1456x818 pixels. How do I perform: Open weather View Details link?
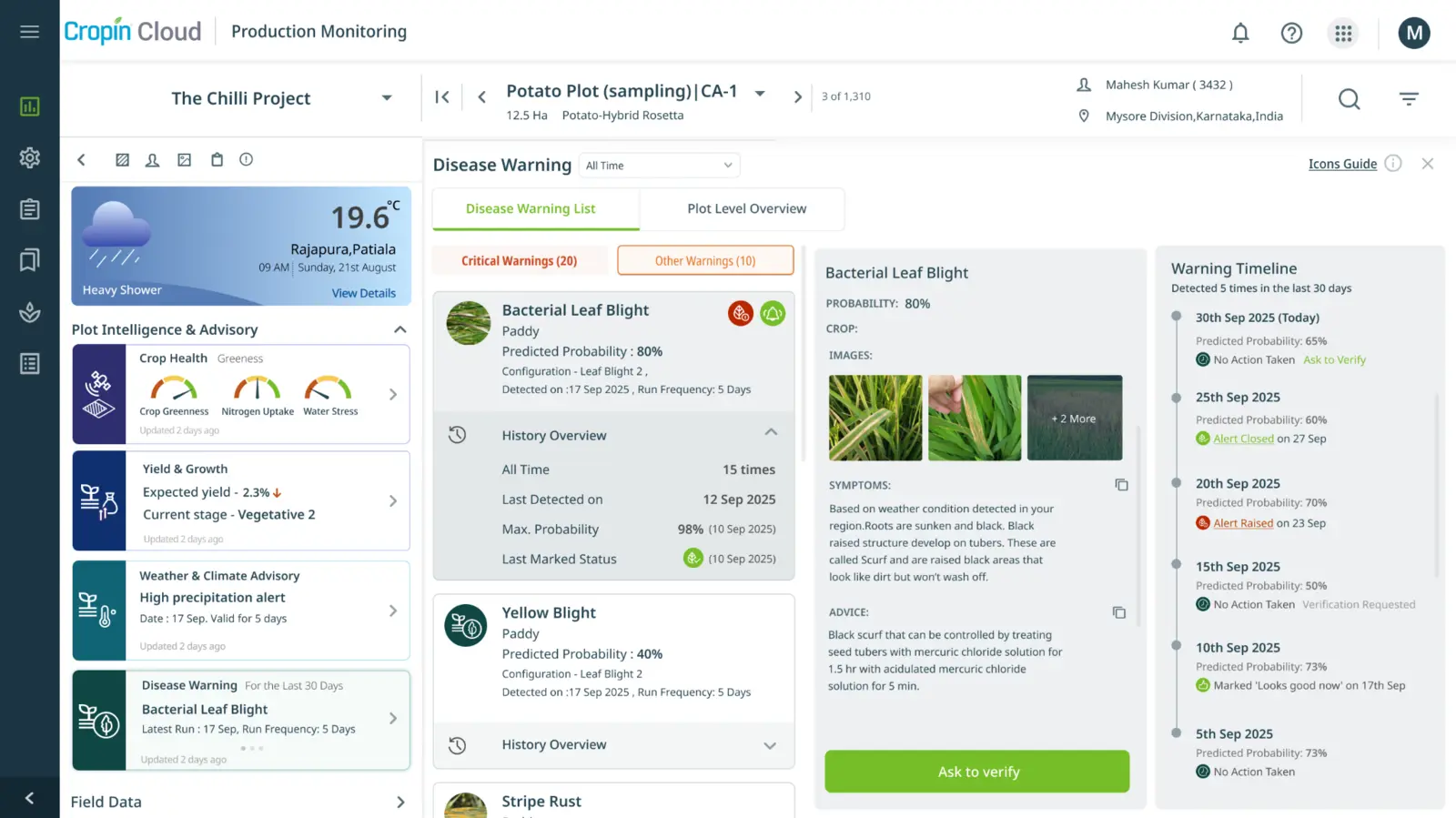(x=364, y=293)
